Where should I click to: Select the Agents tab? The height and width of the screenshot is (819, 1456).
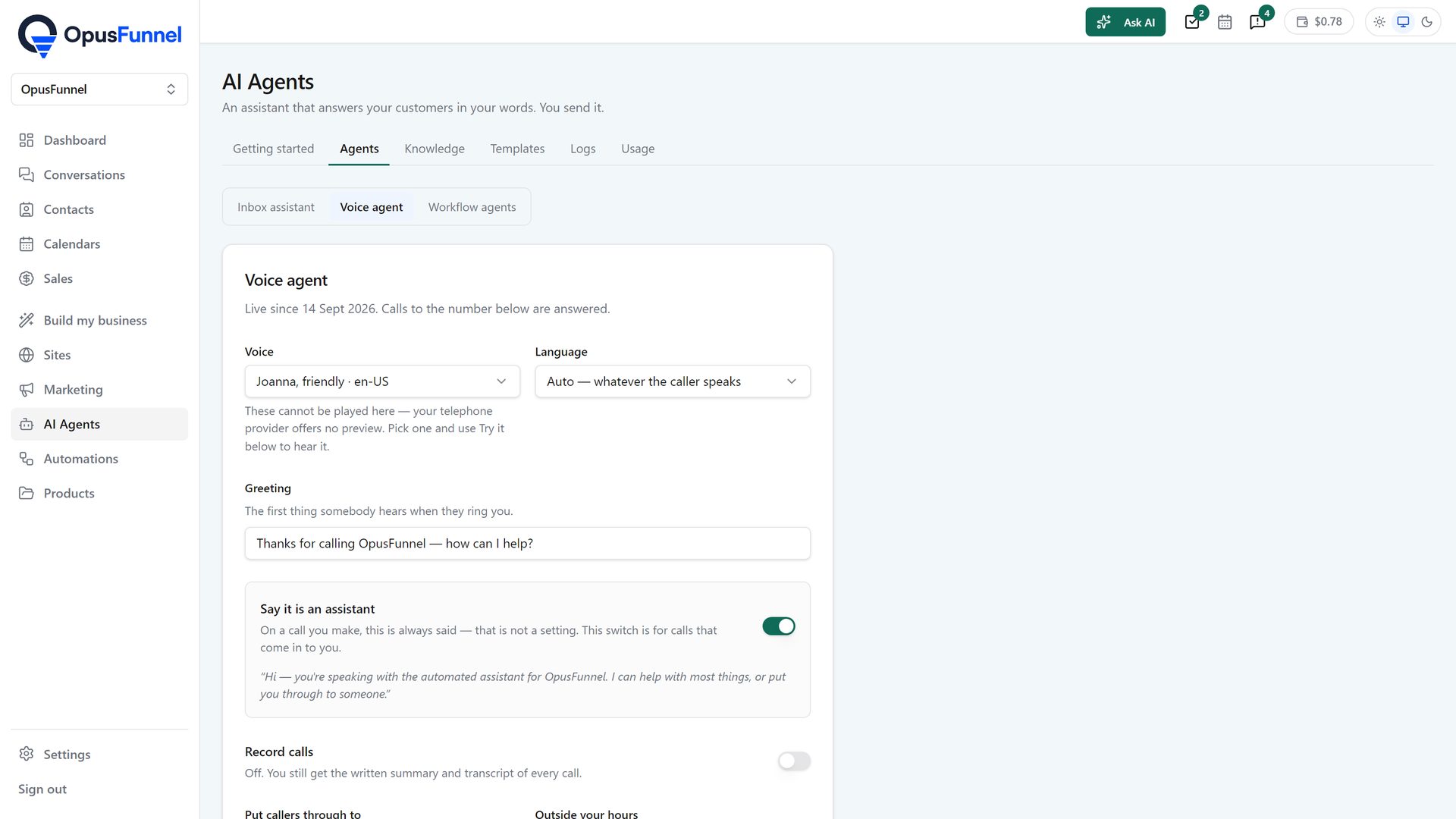[x=359, y=149]
